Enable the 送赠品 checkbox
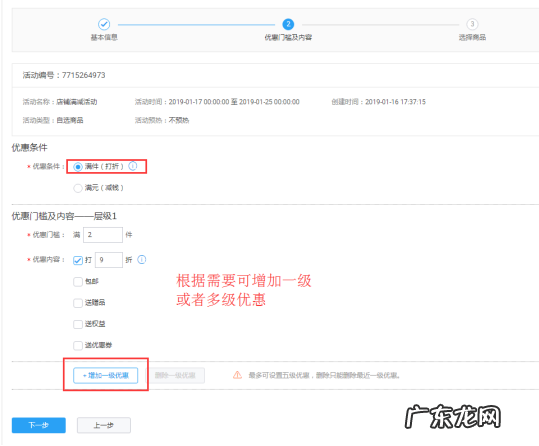Viewport: 539px width, 446px height. [78, 303]
